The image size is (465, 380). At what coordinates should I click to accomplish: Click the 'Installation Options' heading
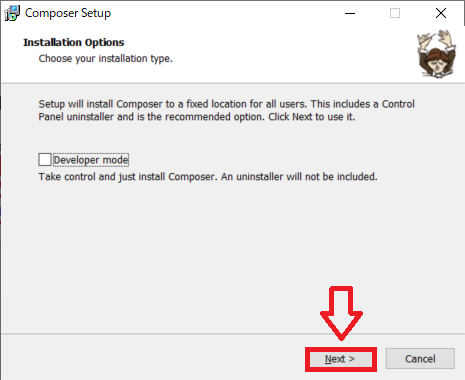pyautogui.click(x=74, y=42)
